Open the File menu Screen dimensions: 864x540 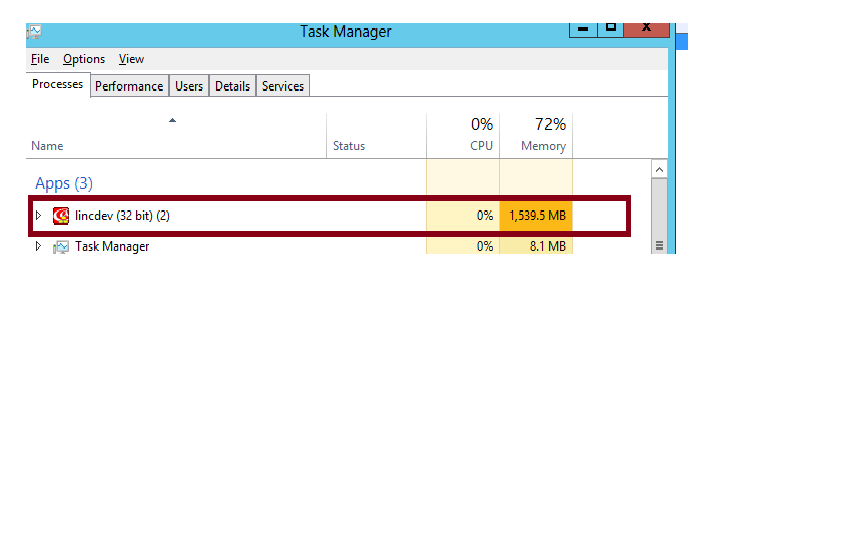coord(40,59)
